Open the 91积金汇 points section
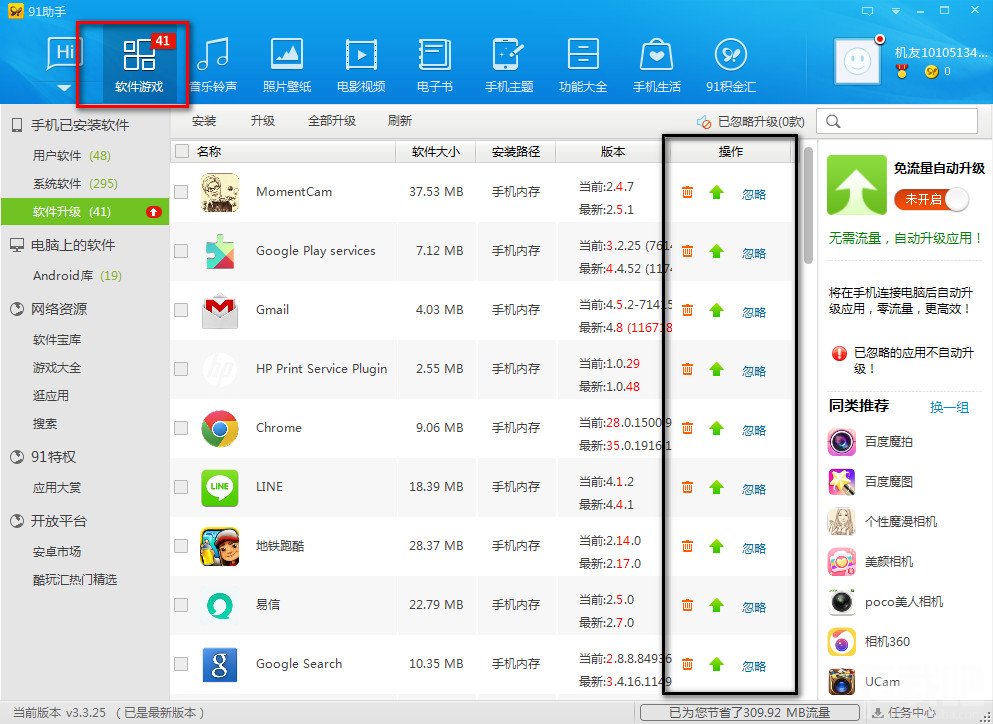 [731, 65]
